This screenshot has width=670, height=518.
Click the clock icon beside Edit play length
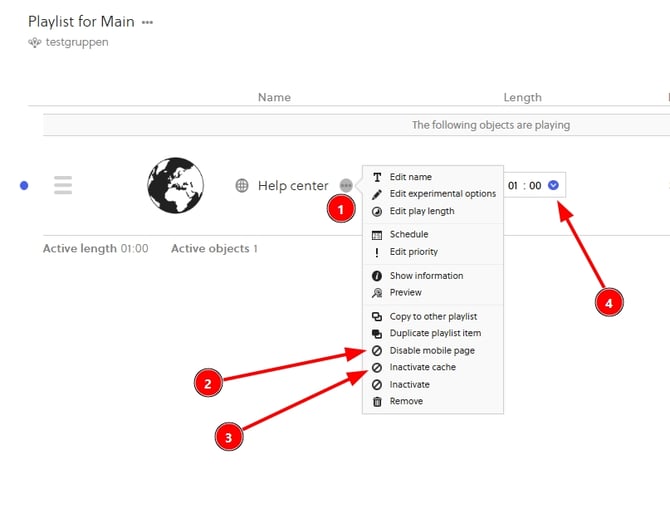[377, 211]
